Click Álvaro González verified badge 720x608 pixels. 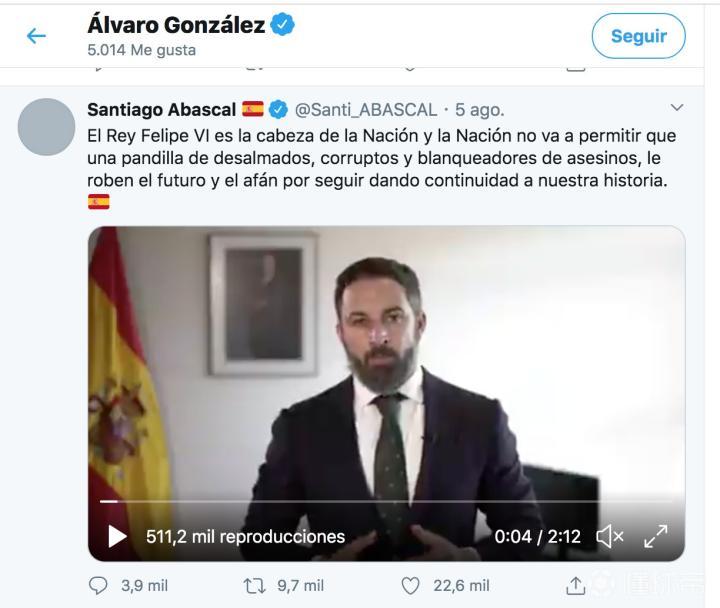pos(282,25)
